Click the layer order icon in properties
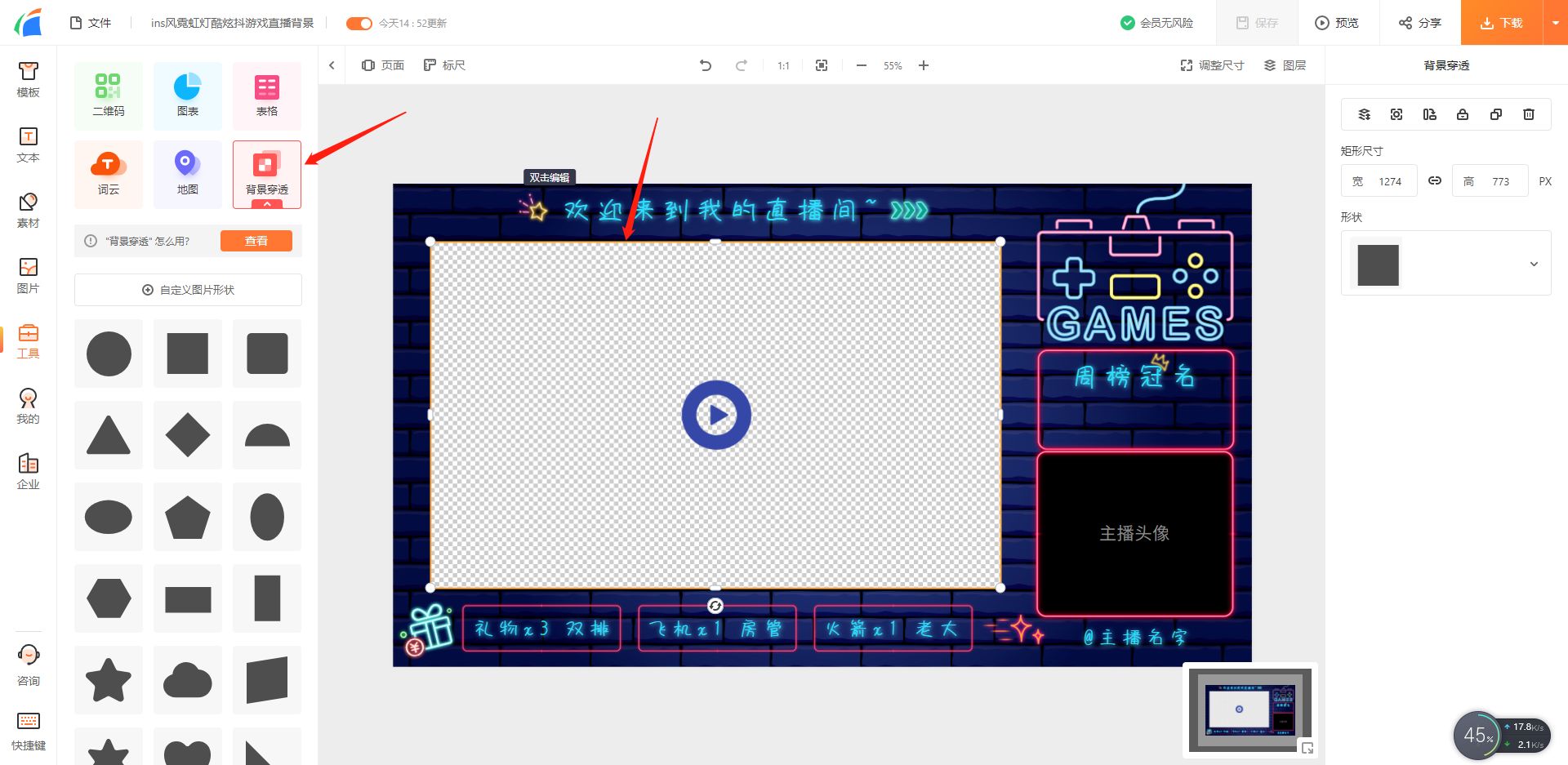This screenshot has height=765, width=1568. [x=1364, y=114]
